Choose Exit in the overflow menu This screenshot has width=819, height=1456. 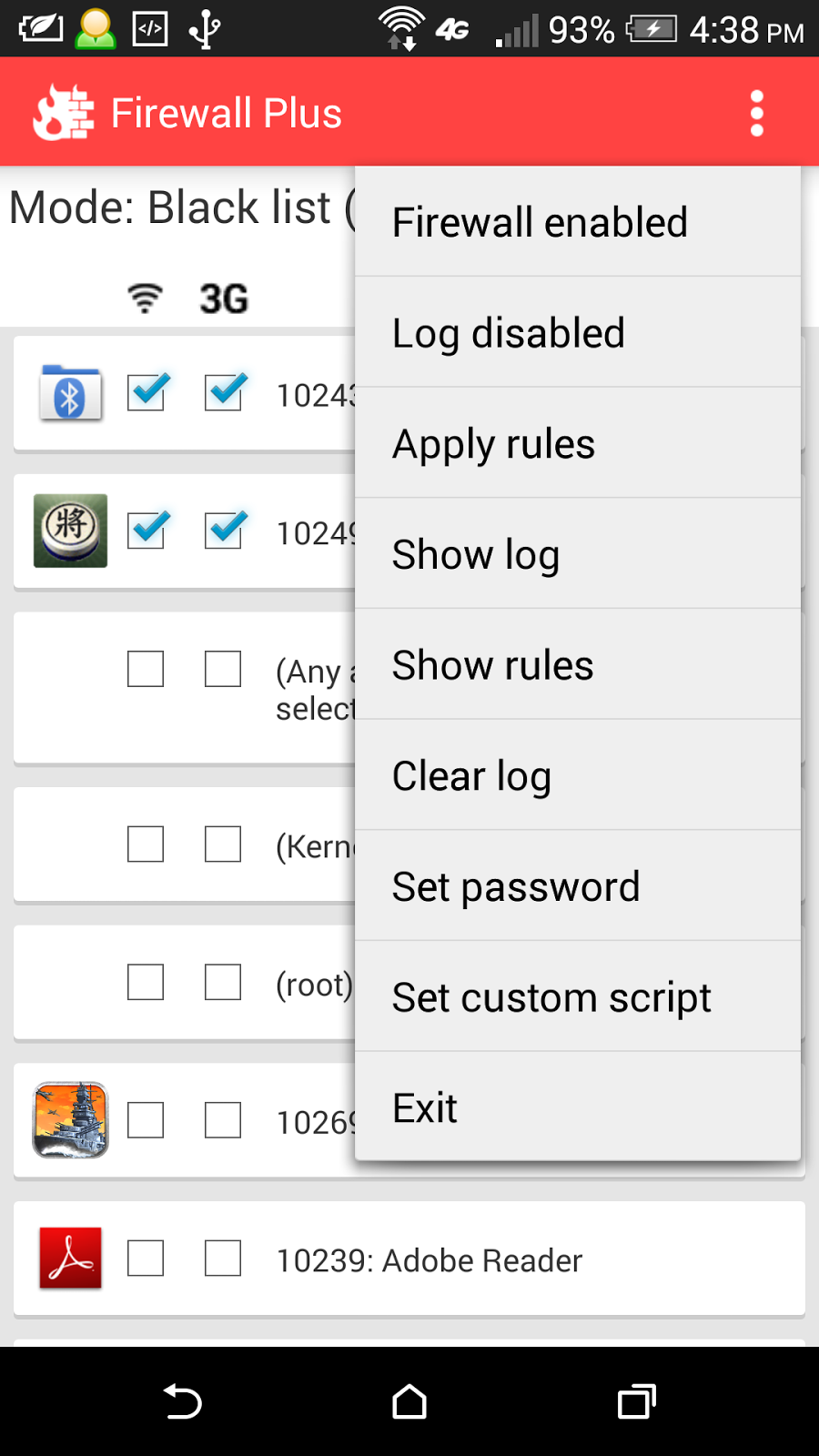pos(578,1107)
